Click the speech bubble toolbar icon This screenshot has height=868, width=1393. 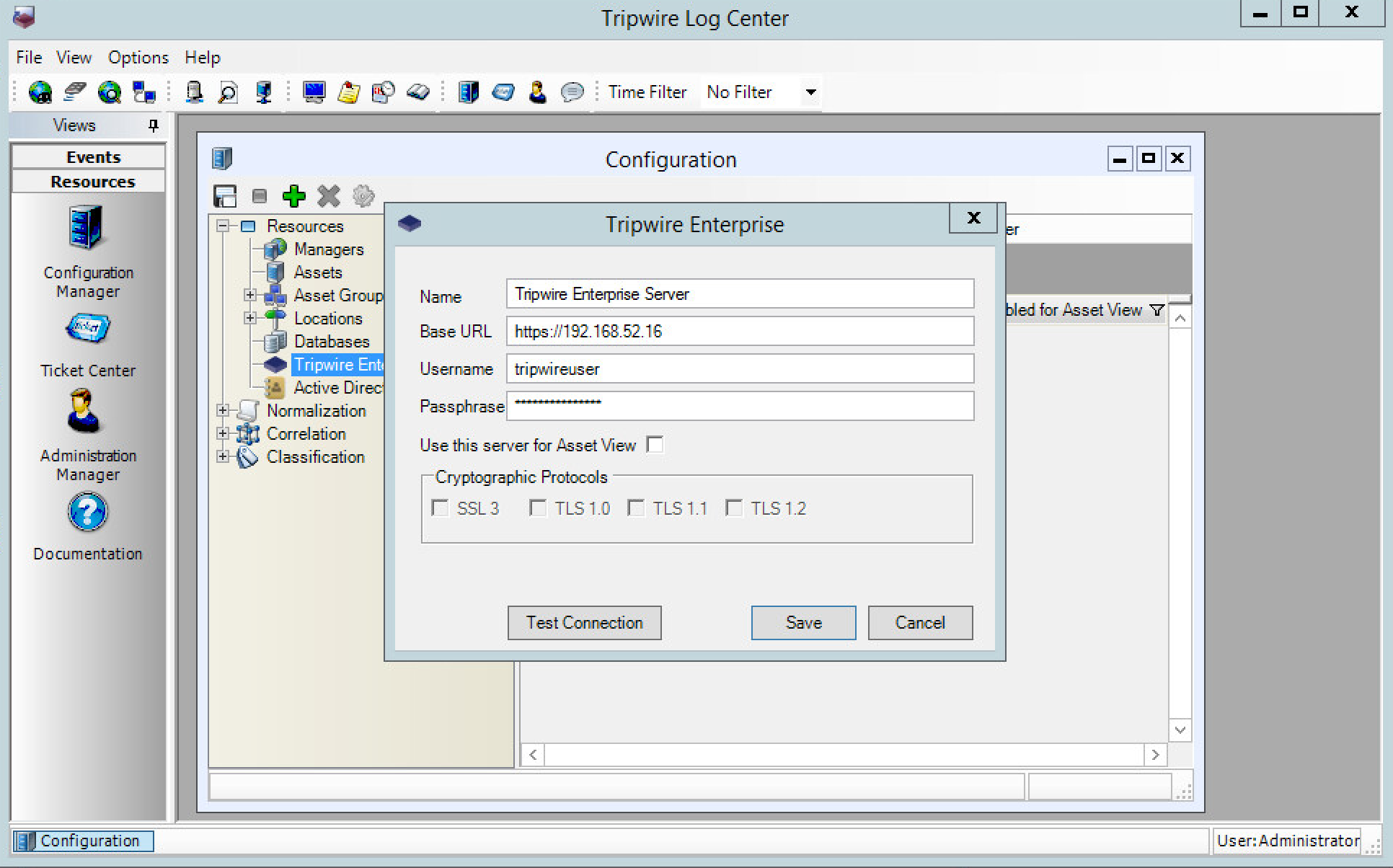[x=572, y=92]
